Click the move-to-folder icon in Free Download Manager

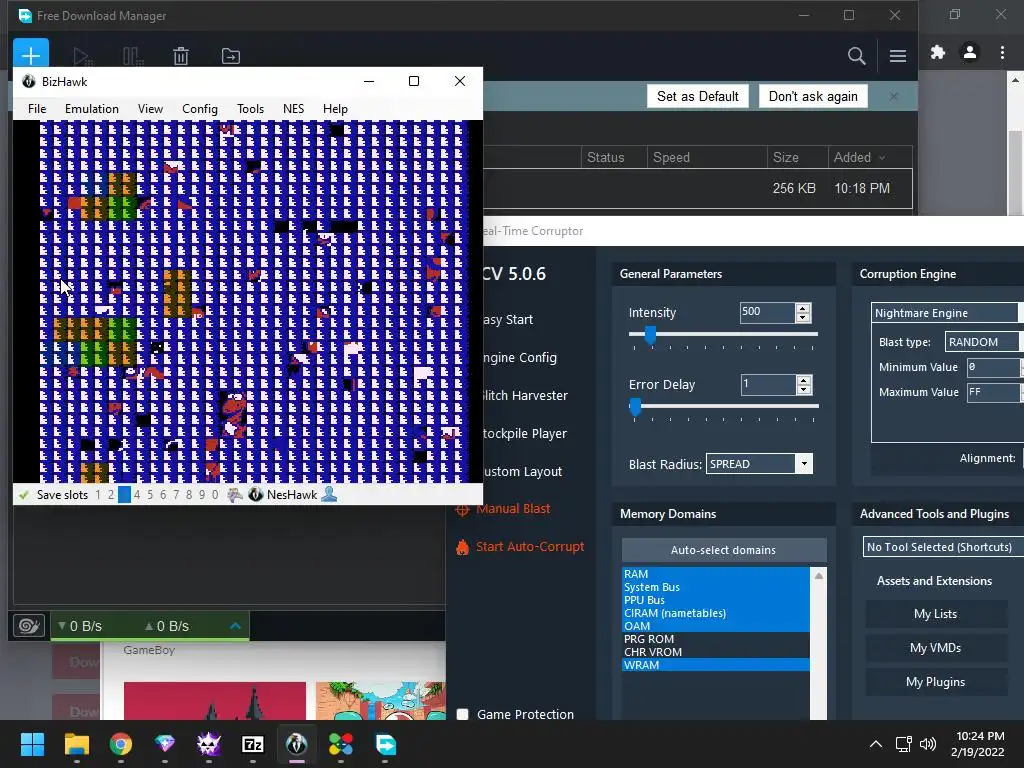tap(231, 56)
